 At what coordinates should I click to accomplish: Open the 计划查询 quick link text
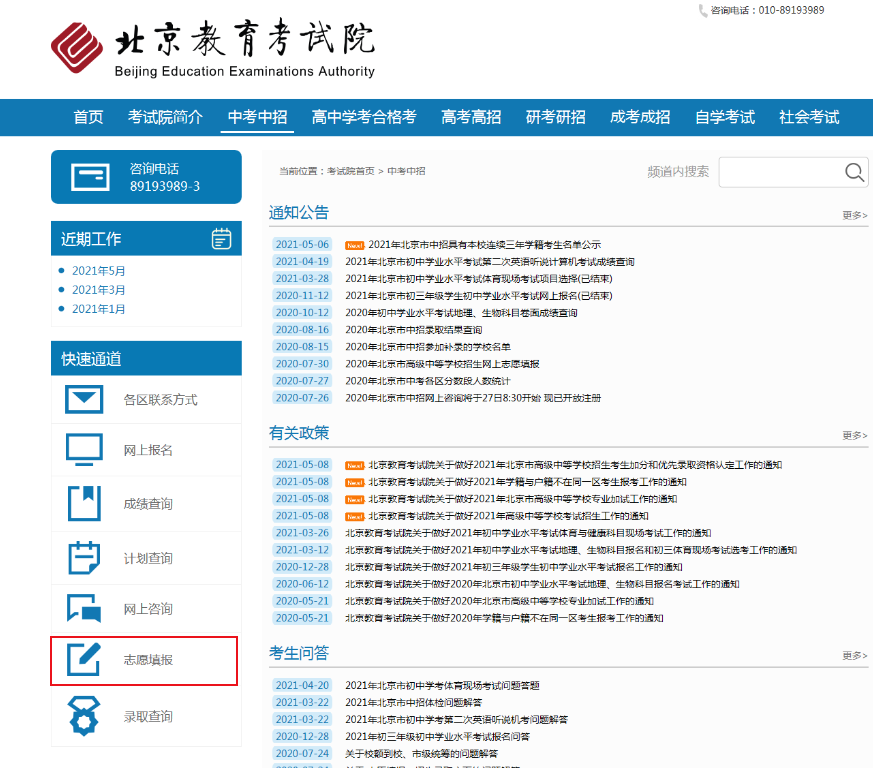(148, 558)
